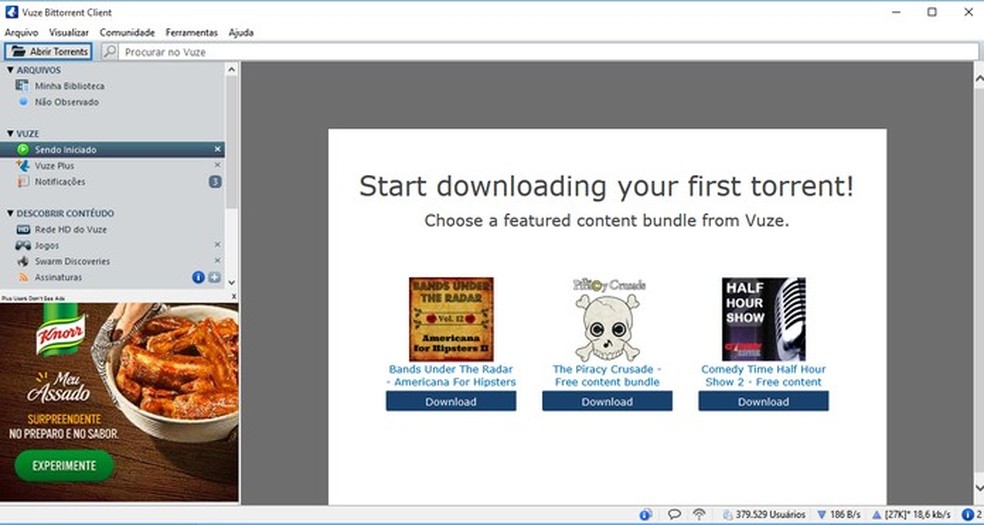This screenshot has height=525, width=984.
Task: Click the download speed 186 B/s indicator
Action: click(x=839, y=515)
